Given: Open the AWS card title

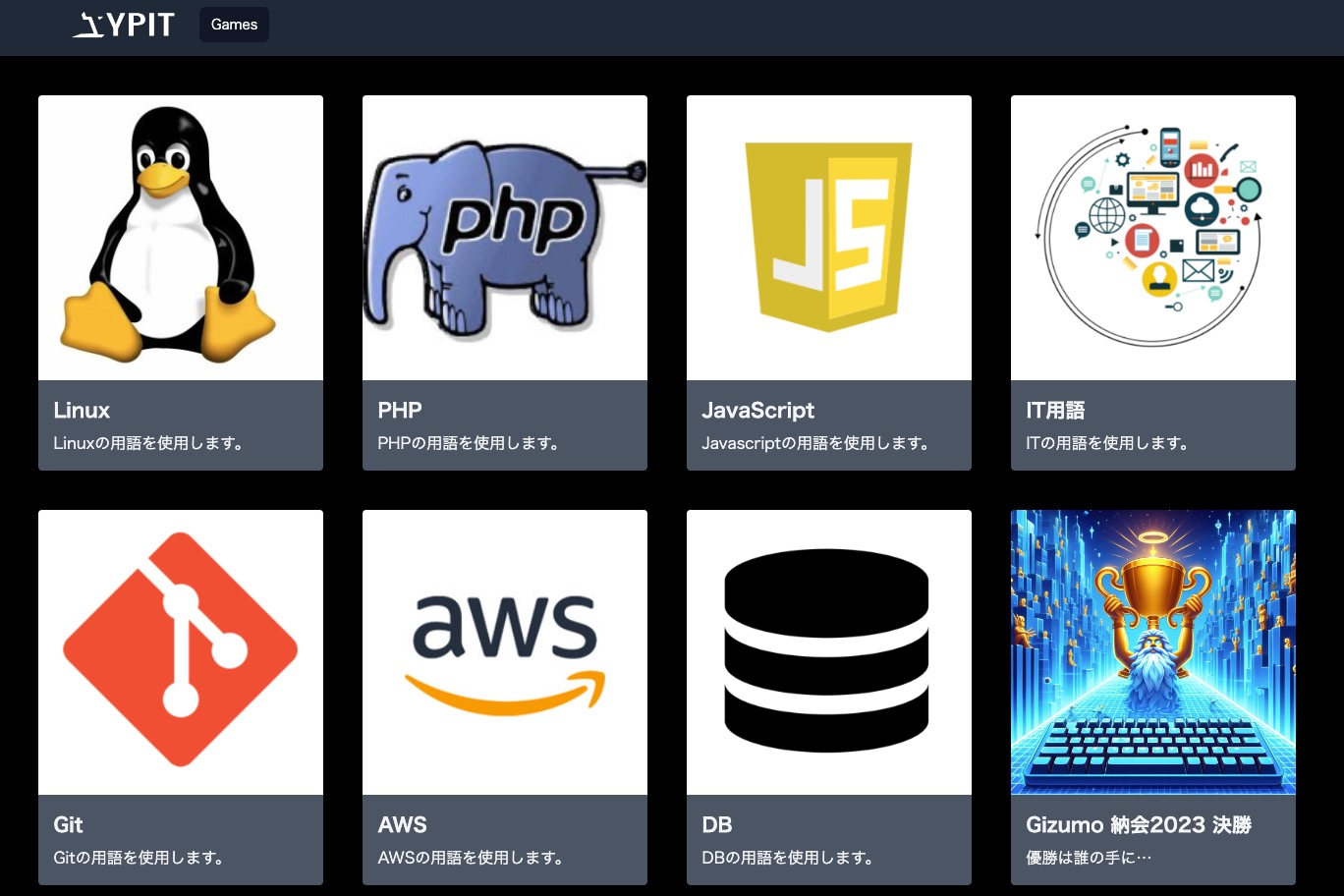Looking at the screenshot, I should (403, 824).
